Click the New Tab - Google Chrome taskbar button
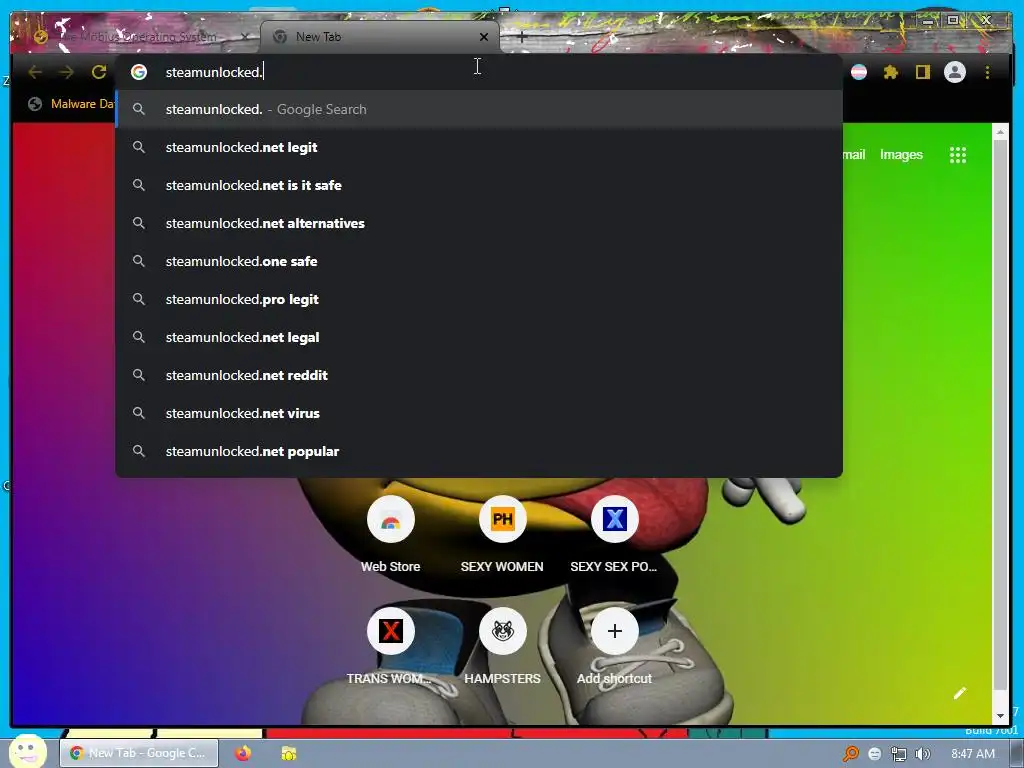Image resolution: width=1024 pixels, height=768 pixels. click(140, 753)
